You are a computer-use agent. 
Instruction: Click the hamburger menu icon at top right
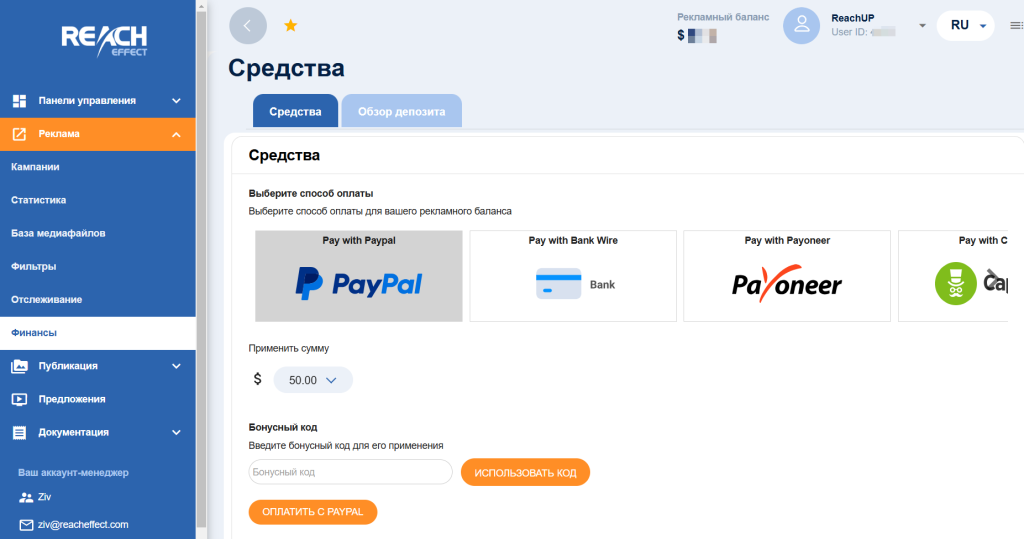(x=1016, y=25)
